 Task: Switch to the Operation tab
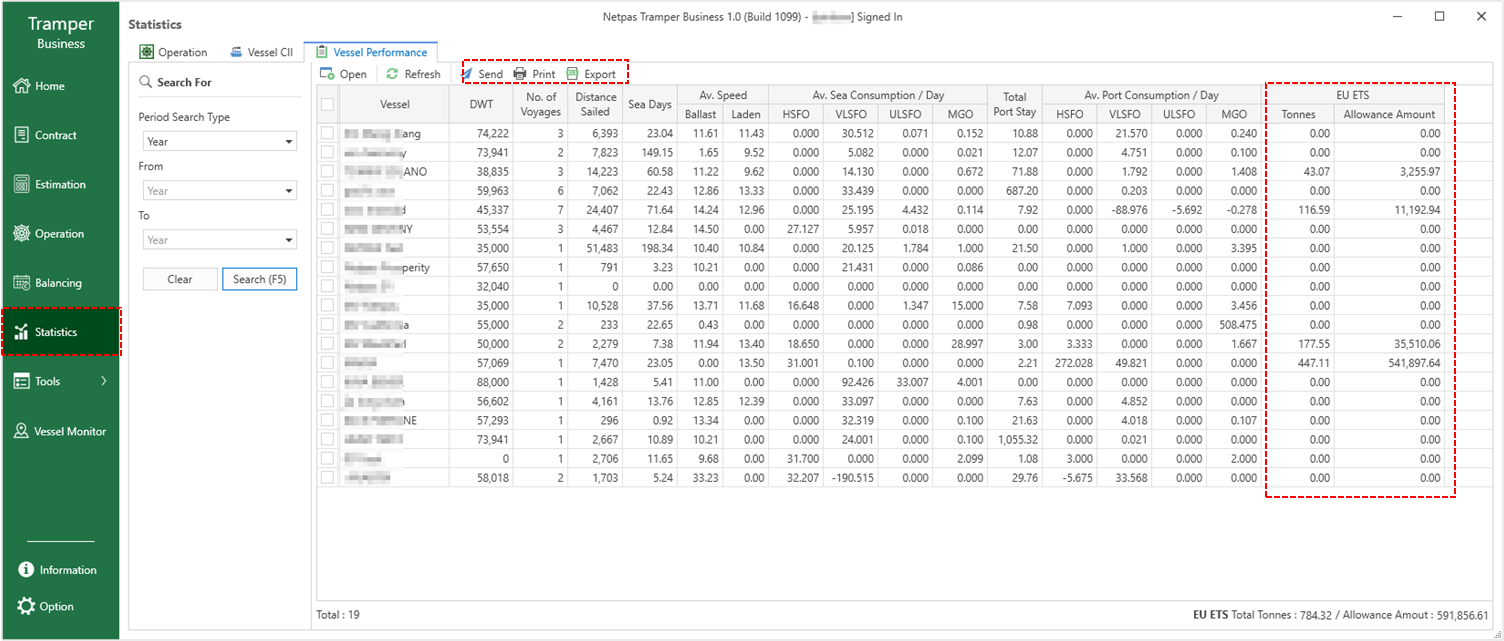pos(173,52)
